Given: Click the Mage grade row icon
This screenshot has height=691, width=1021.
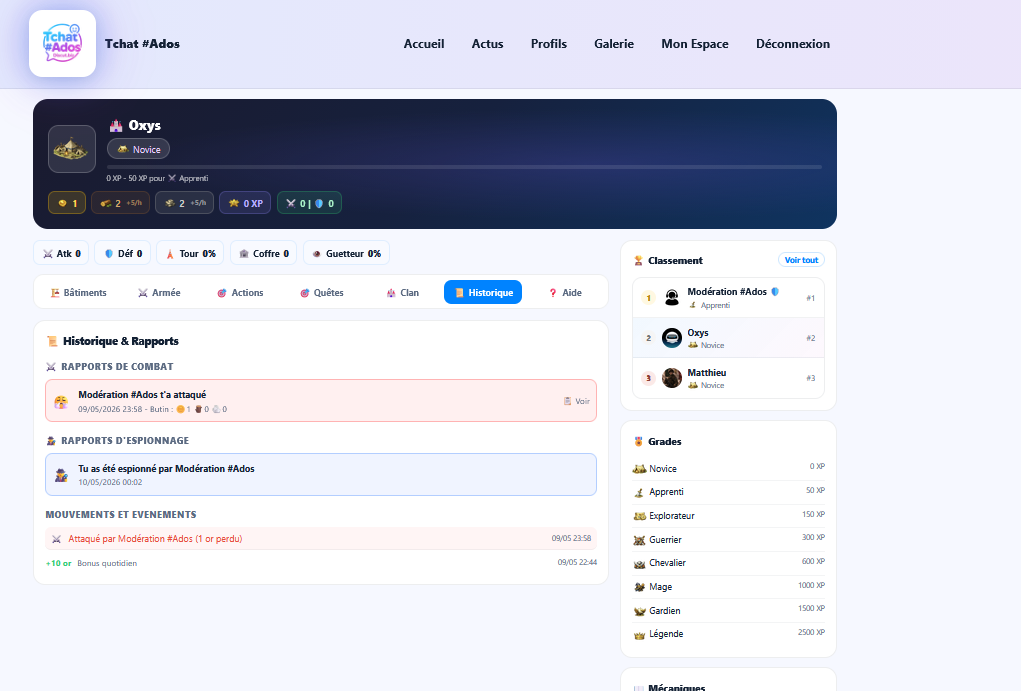Looking at the screenshot, I should [639, 587].
